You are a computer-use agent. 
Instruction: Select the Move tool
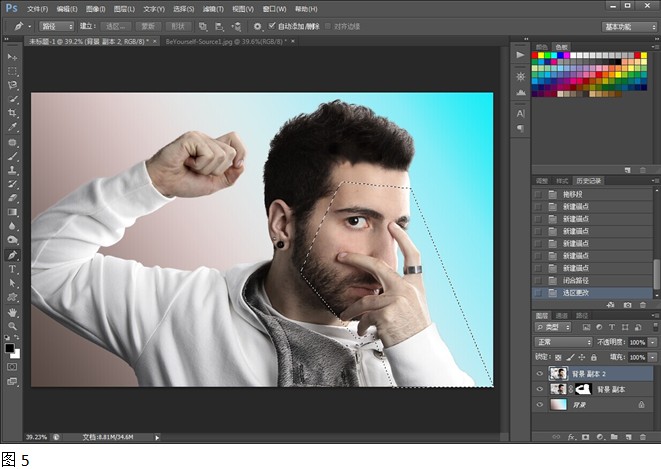pos(12,57)
